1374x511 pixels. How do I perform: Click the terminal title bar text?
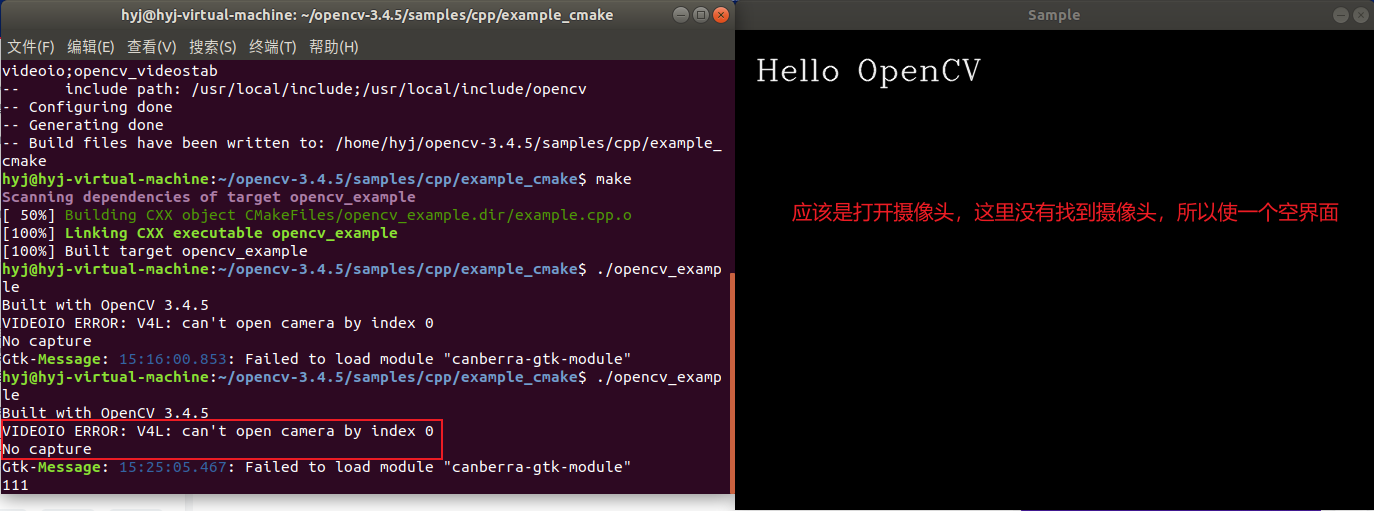tap(365, 15)
